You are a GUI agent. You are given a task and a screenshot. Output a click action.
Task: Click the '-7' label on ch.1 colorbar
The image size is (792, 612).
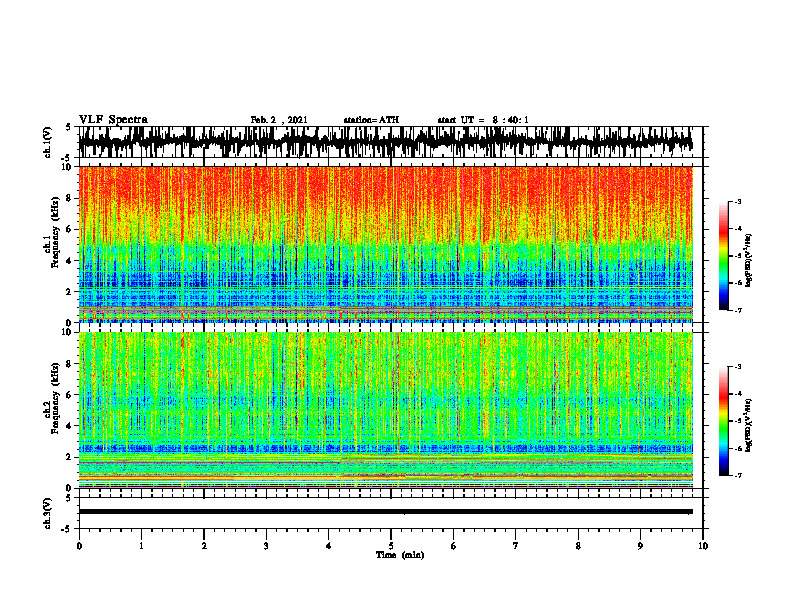738,310
